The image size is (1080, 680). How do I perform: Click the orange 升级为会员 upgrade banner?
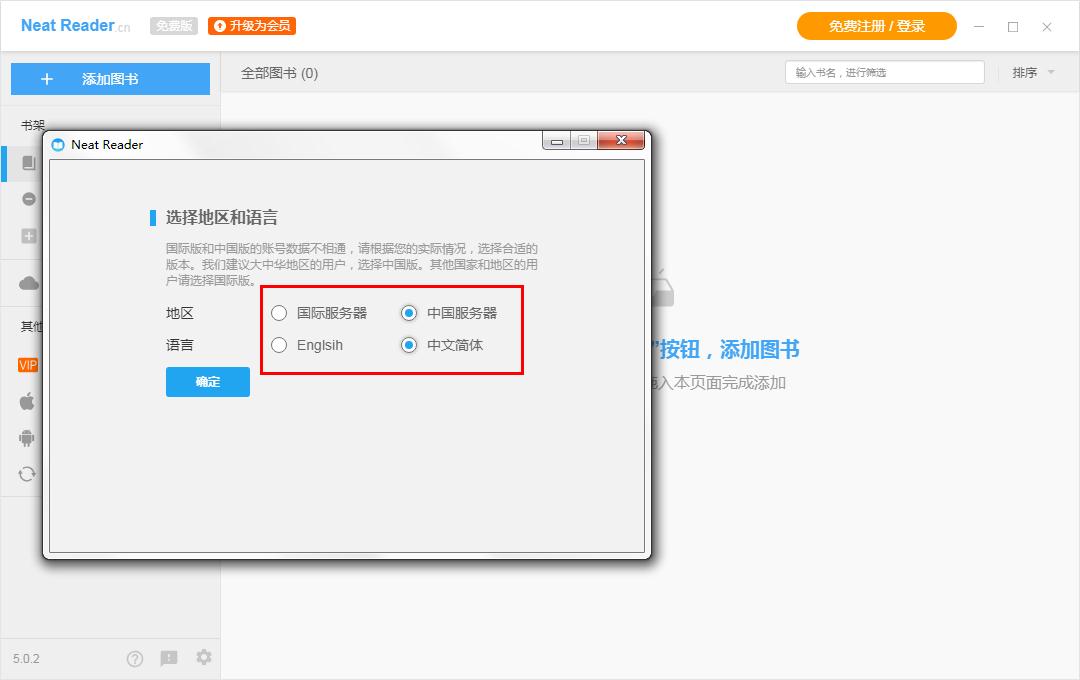pyautogui.click(x=251, y=26)
